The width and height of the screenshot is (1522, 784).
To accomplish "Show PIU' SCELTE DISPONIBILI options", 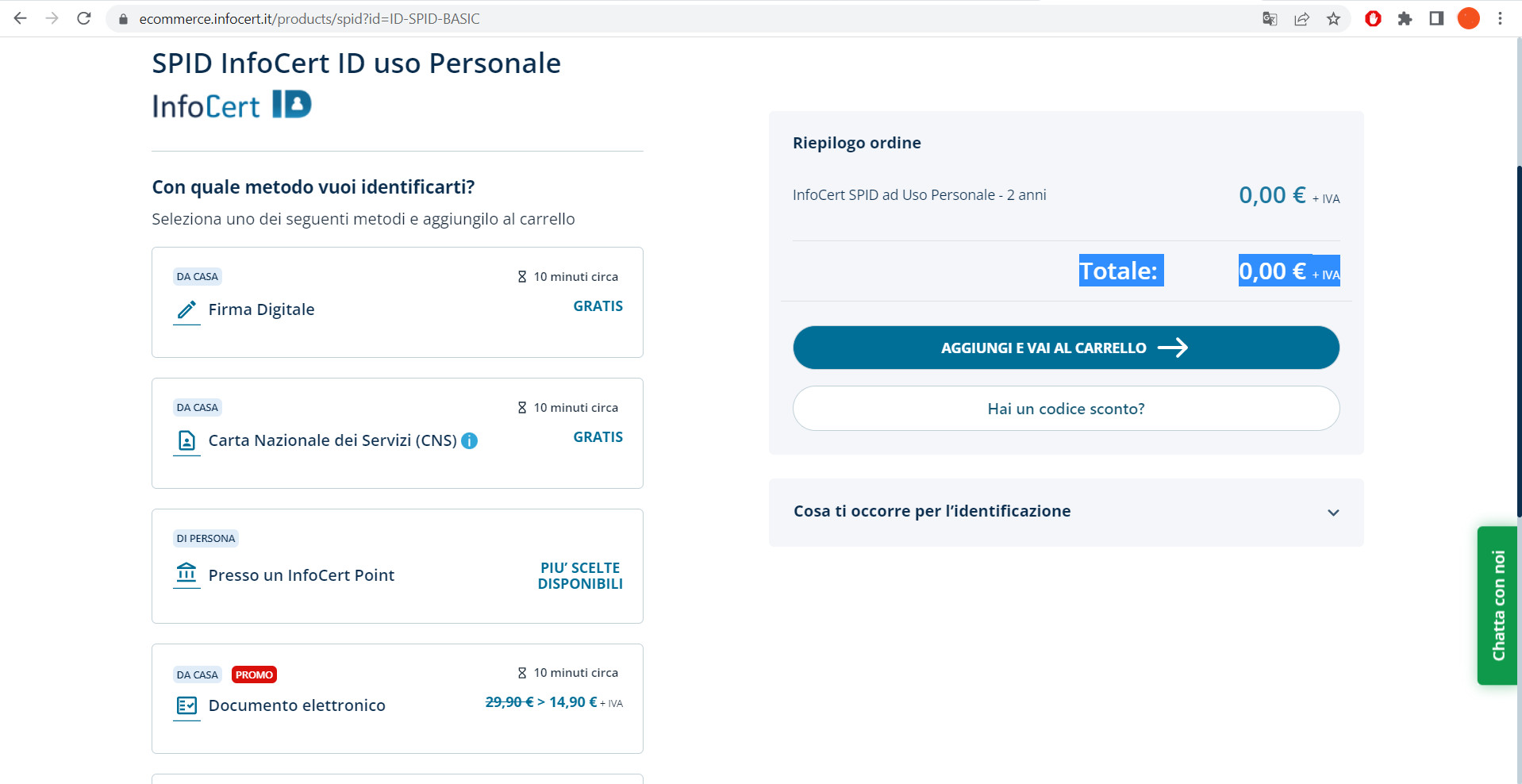I will (x=580, y=576).
